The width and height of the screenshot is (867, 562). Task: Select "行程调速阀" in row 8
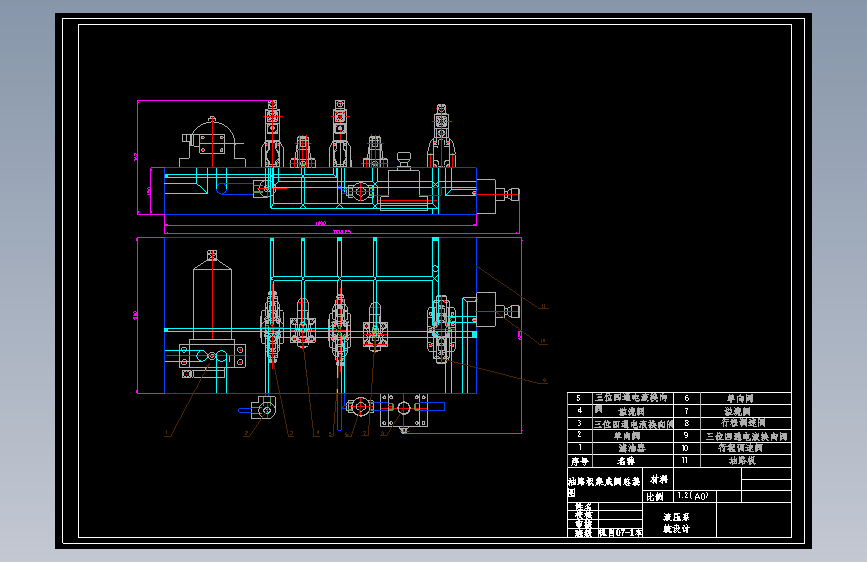point(743,423)
